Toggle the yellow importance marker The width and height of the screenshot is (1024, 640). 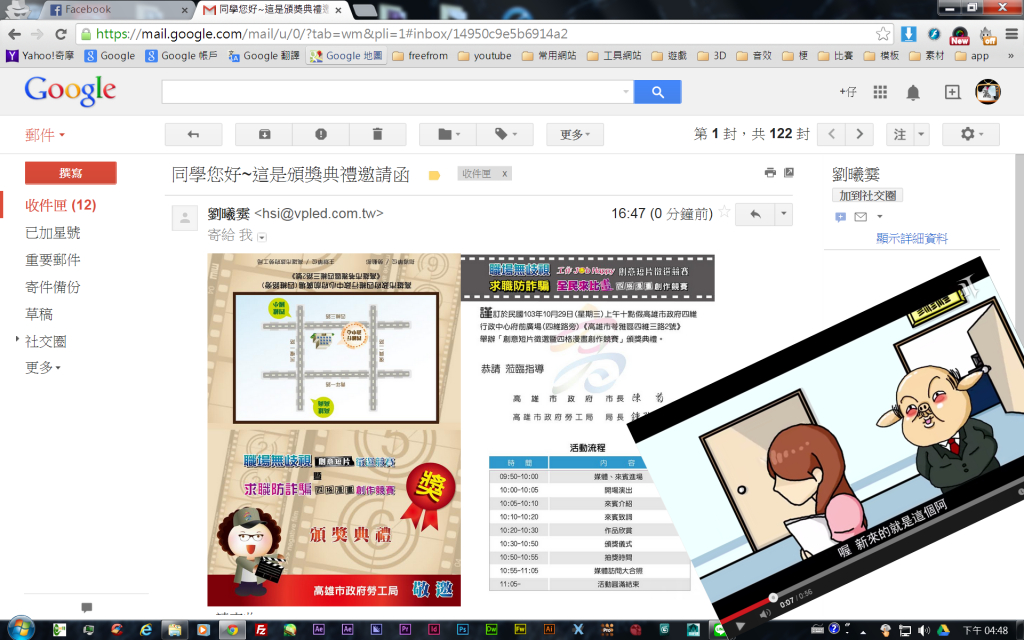coord(434,175)
